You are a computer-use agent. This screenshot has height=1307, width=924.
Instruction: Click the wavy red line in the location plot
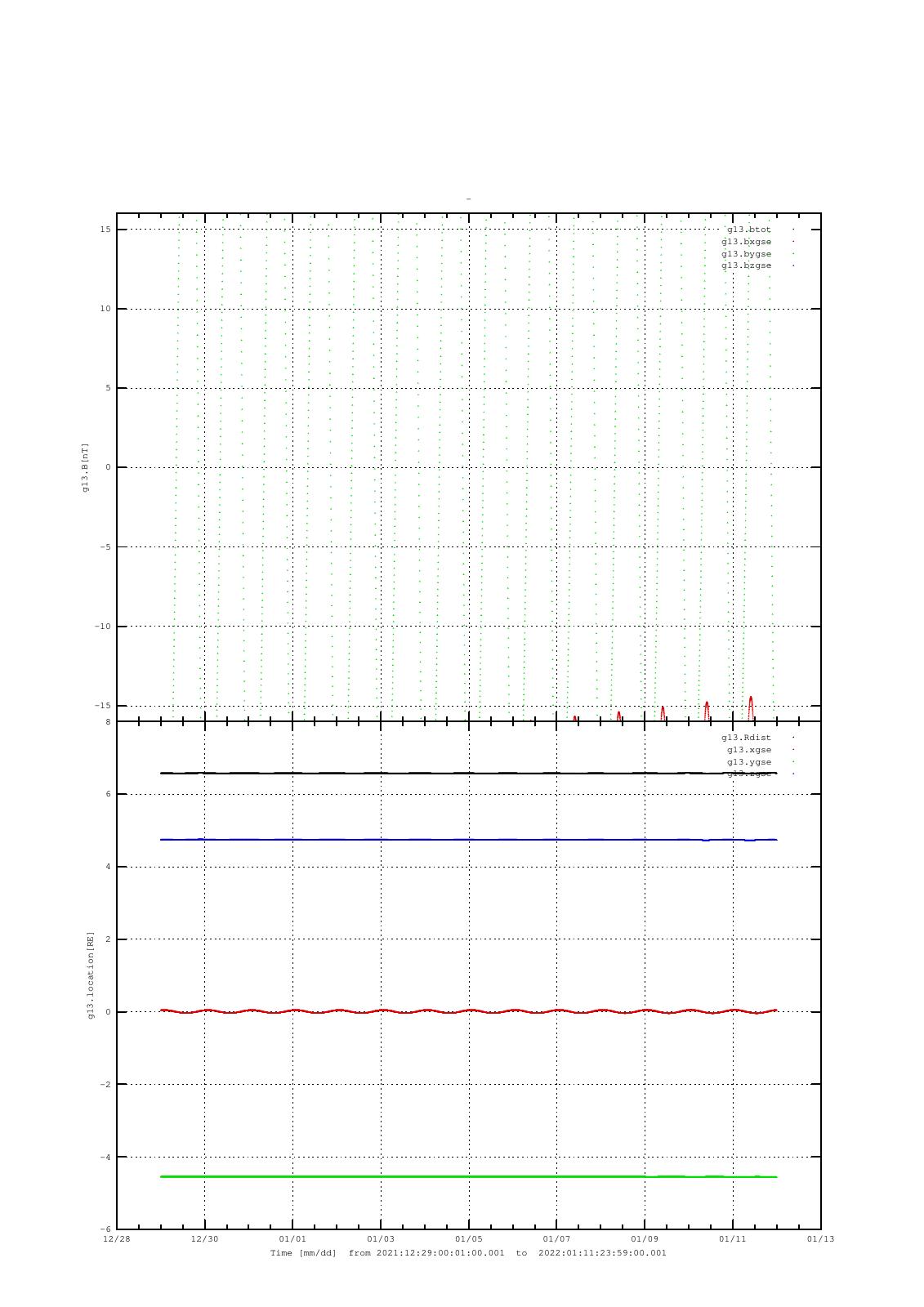pos(468,1011)
